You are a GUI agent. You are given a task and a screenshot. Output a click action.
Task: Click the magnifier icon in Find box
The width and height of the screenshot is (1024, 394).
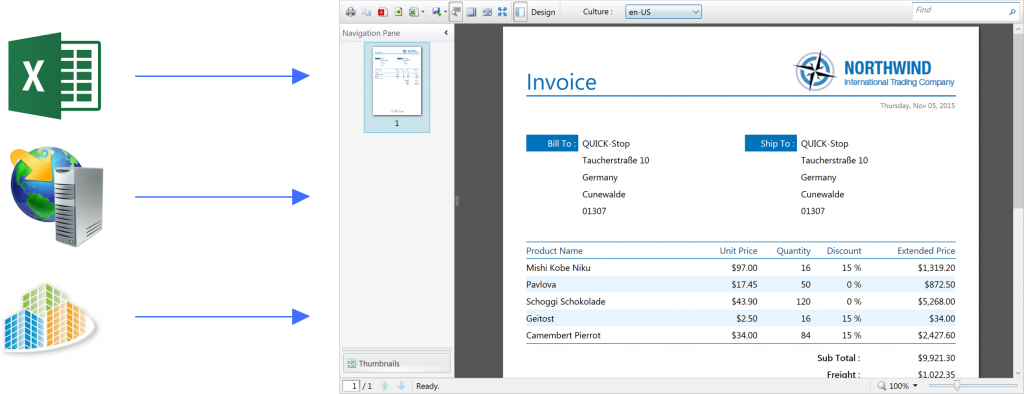coord(1012,11)
